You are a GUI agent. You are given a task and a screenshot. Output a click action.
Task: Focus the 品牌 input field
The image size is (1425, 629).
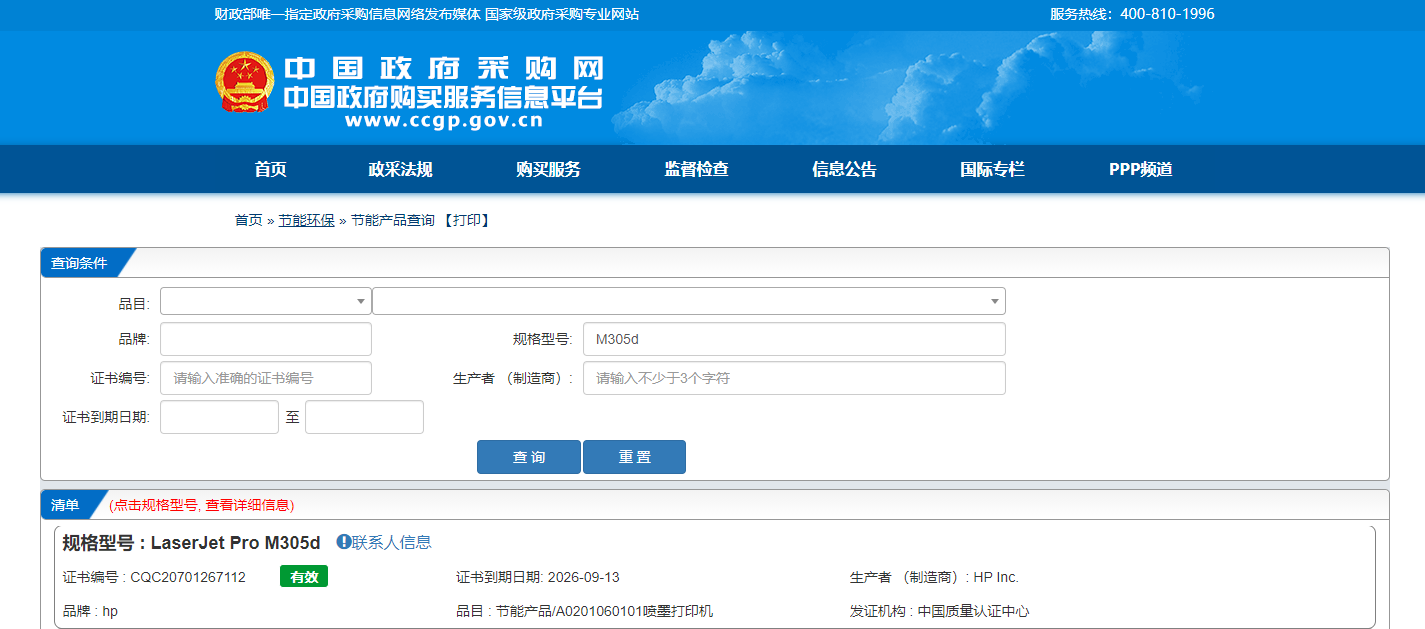pyautogui.click(x=265, y=339)
